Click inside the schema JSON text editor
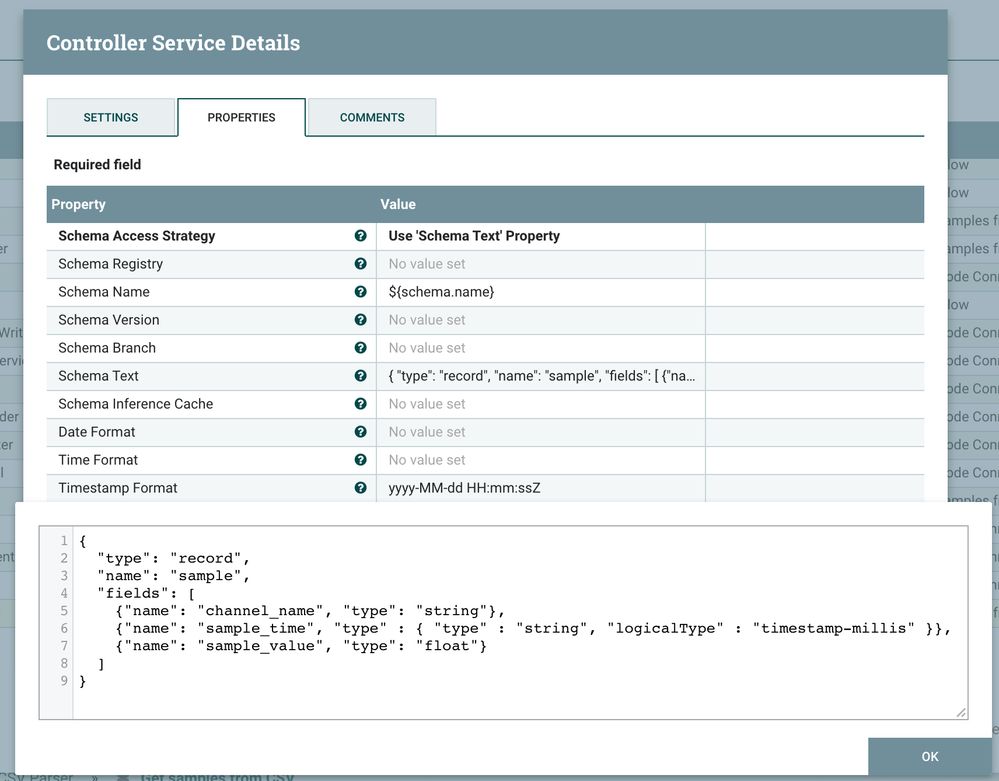The image size is (999, 781). click(518, 620)
